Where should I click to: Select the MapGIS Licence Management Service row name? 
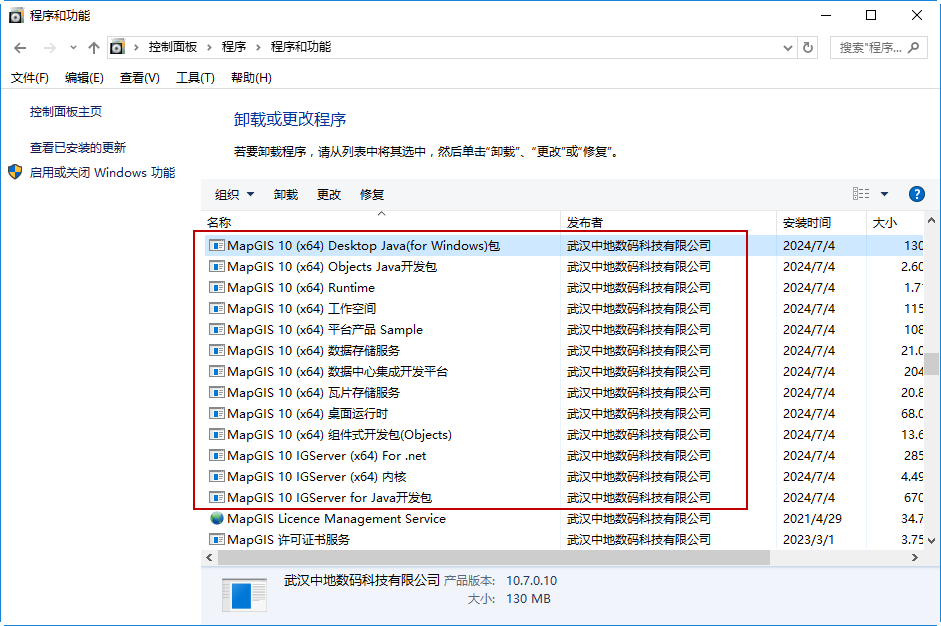click(337, 519)
